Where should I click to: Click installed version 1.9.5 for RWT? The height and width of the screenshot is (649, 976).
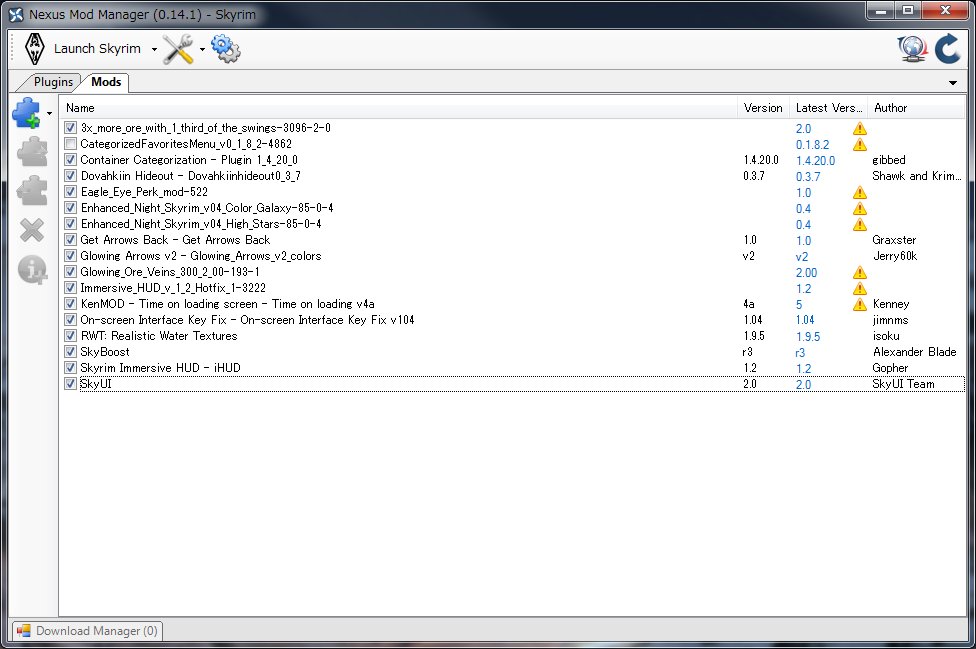[x=754, y=336]
